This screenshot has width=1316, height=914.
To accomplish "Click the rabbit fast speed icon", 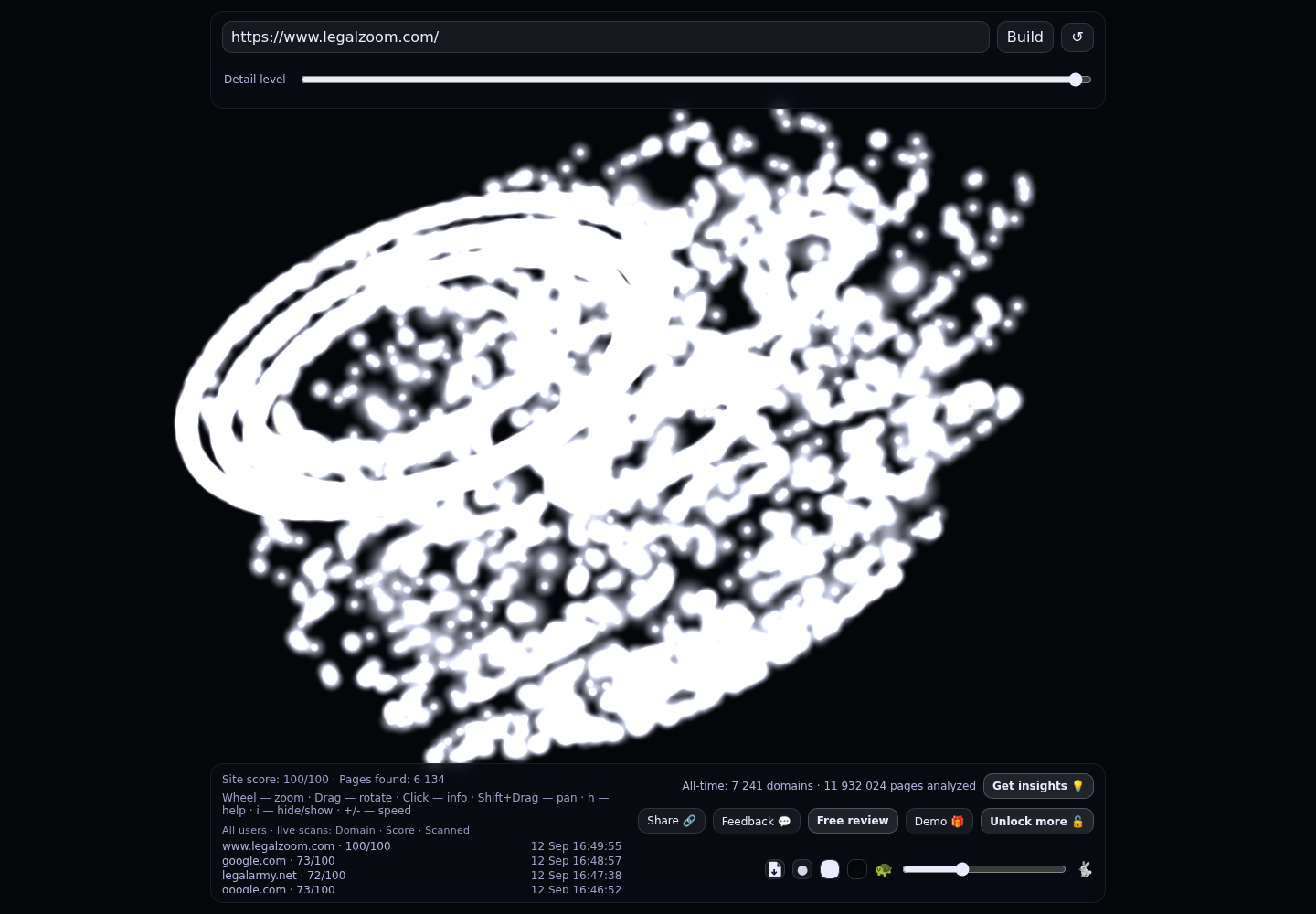I will coord(1085,869).
